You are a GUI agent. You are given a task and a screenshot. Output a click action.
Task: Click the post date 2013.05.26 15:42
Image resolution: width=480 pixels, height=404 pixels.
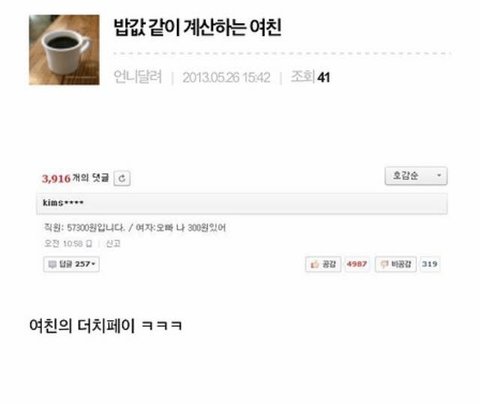226,78
